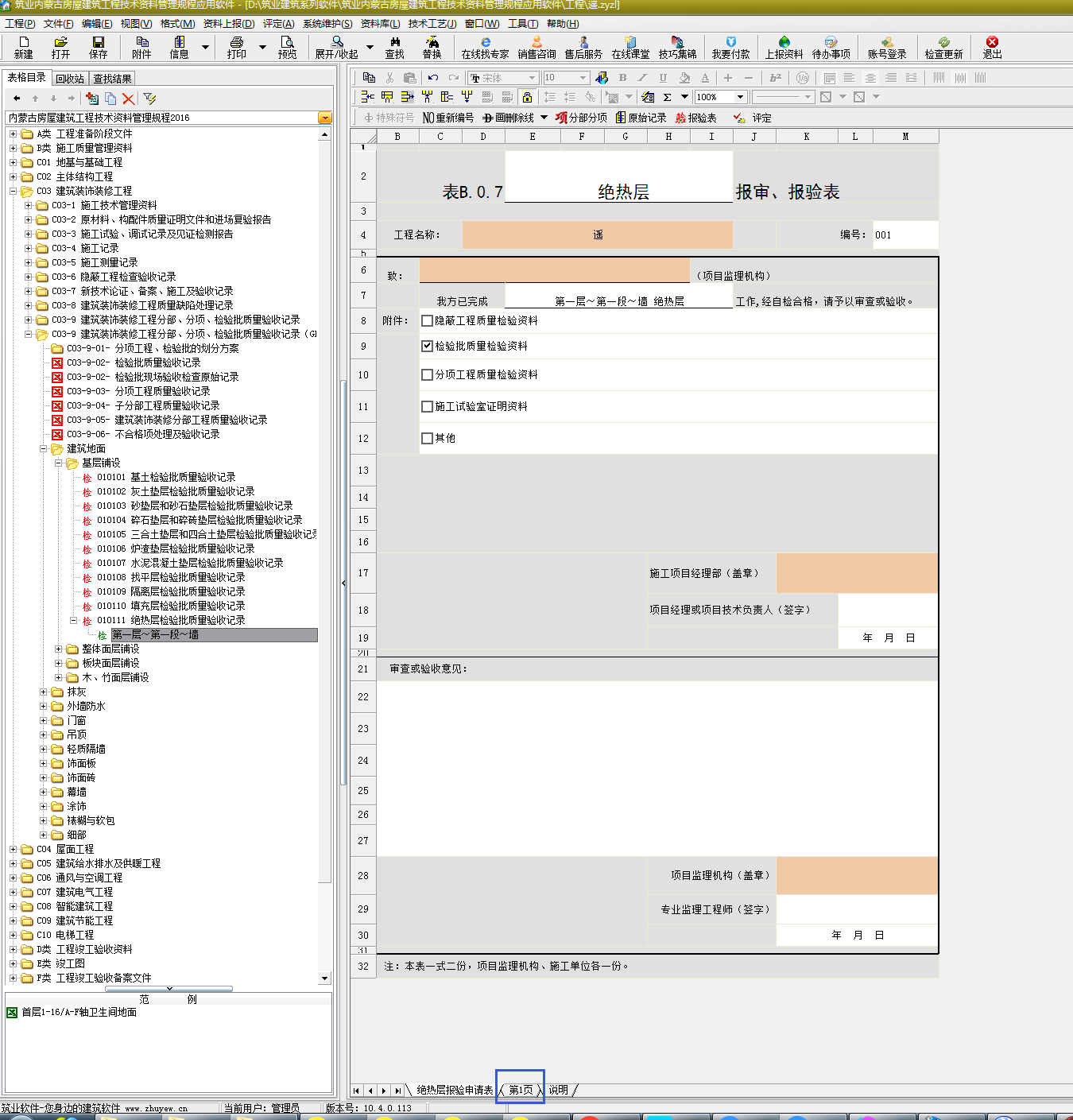Click the 替换 (Replace) toolbar icon

tap(432, 47)
